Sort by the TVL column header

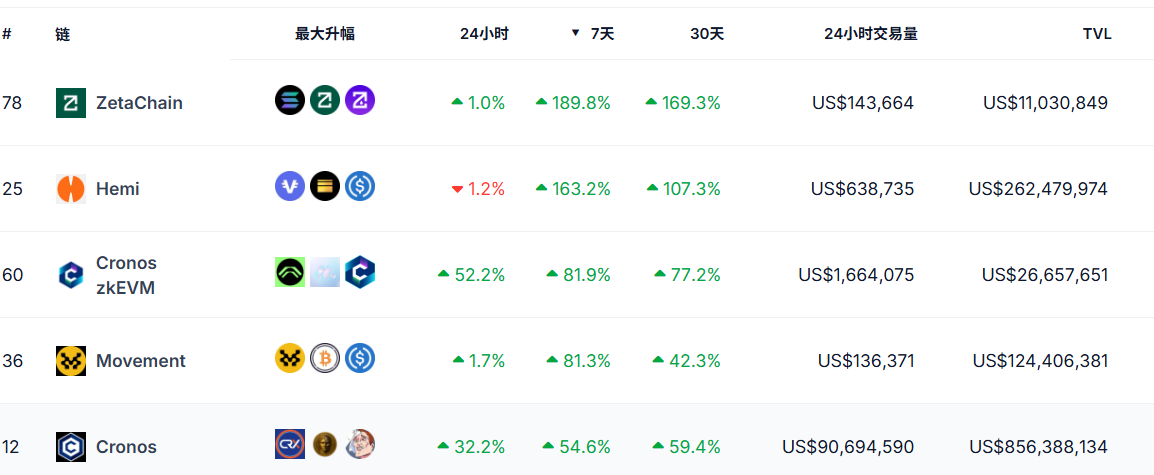(x=1097, y=34)
